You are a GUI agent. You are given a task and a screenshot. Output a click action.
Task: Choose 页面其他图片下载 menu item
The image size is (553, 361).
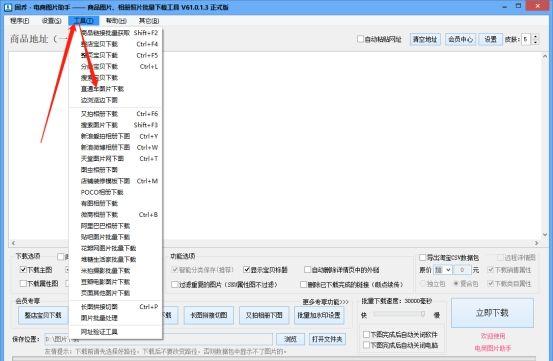116,293
